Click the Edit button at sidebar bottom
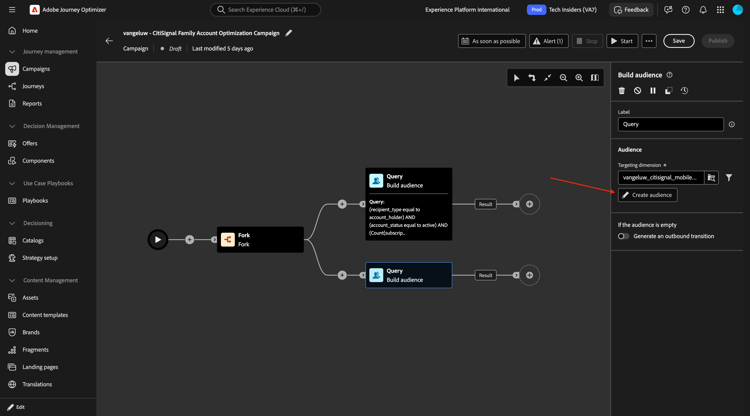This screenshot has height=416, width=750. coord(16,407)
